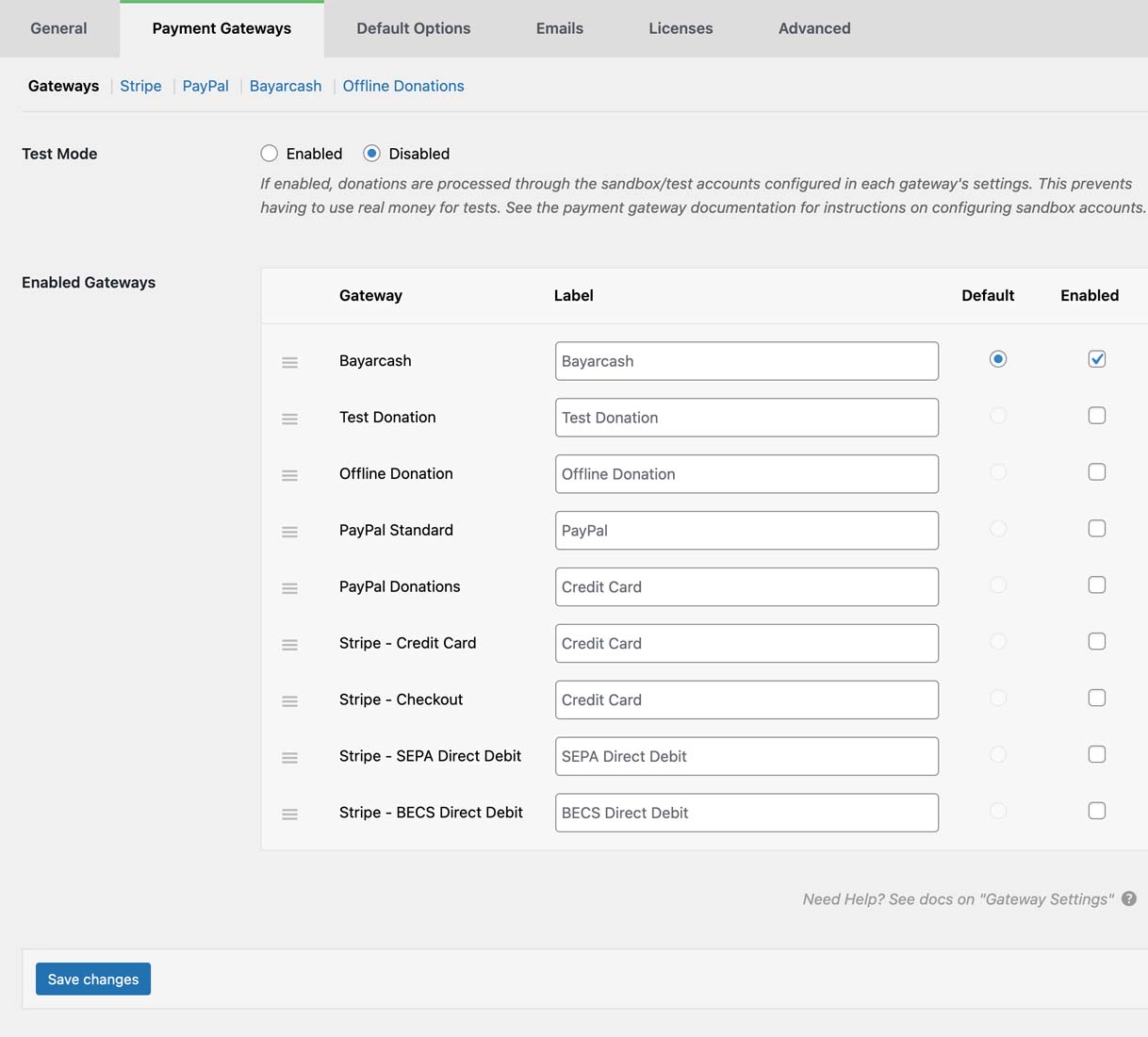Select the Payment Gateways tab
The height and width of the screenshot is (1037, 1148).
tap(221, 28)
